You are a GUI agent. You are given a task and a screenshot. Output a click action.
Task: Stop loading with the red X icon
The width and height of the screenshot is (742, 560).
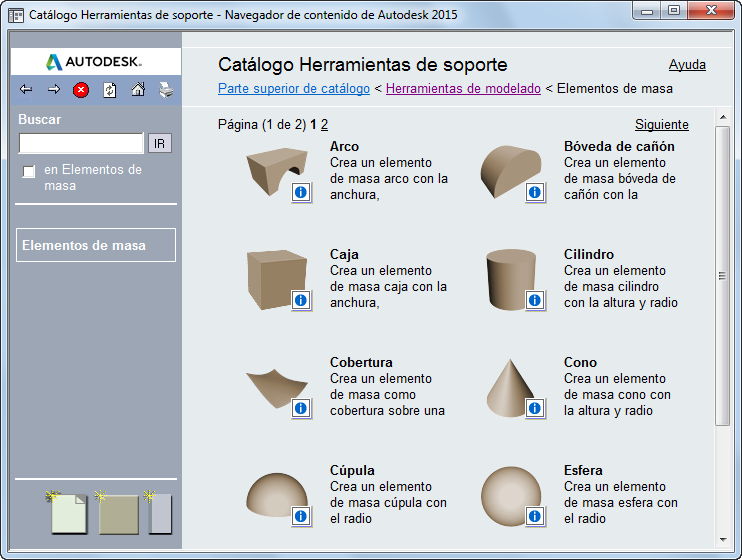click(x=81, y=89)
